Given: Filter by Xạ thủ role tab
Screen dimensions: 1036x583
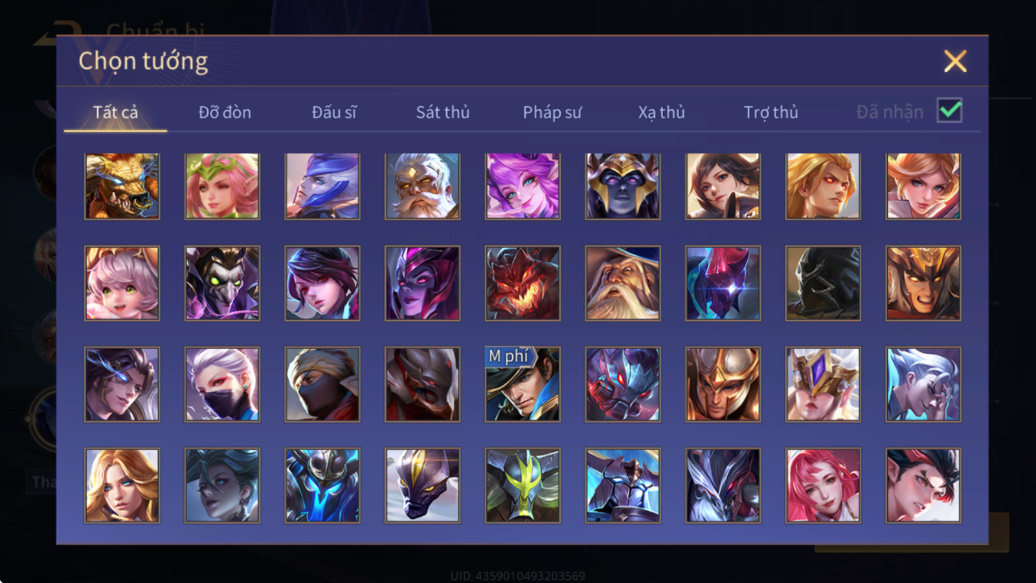Looking at the screenshot, I should click(661, 112).
